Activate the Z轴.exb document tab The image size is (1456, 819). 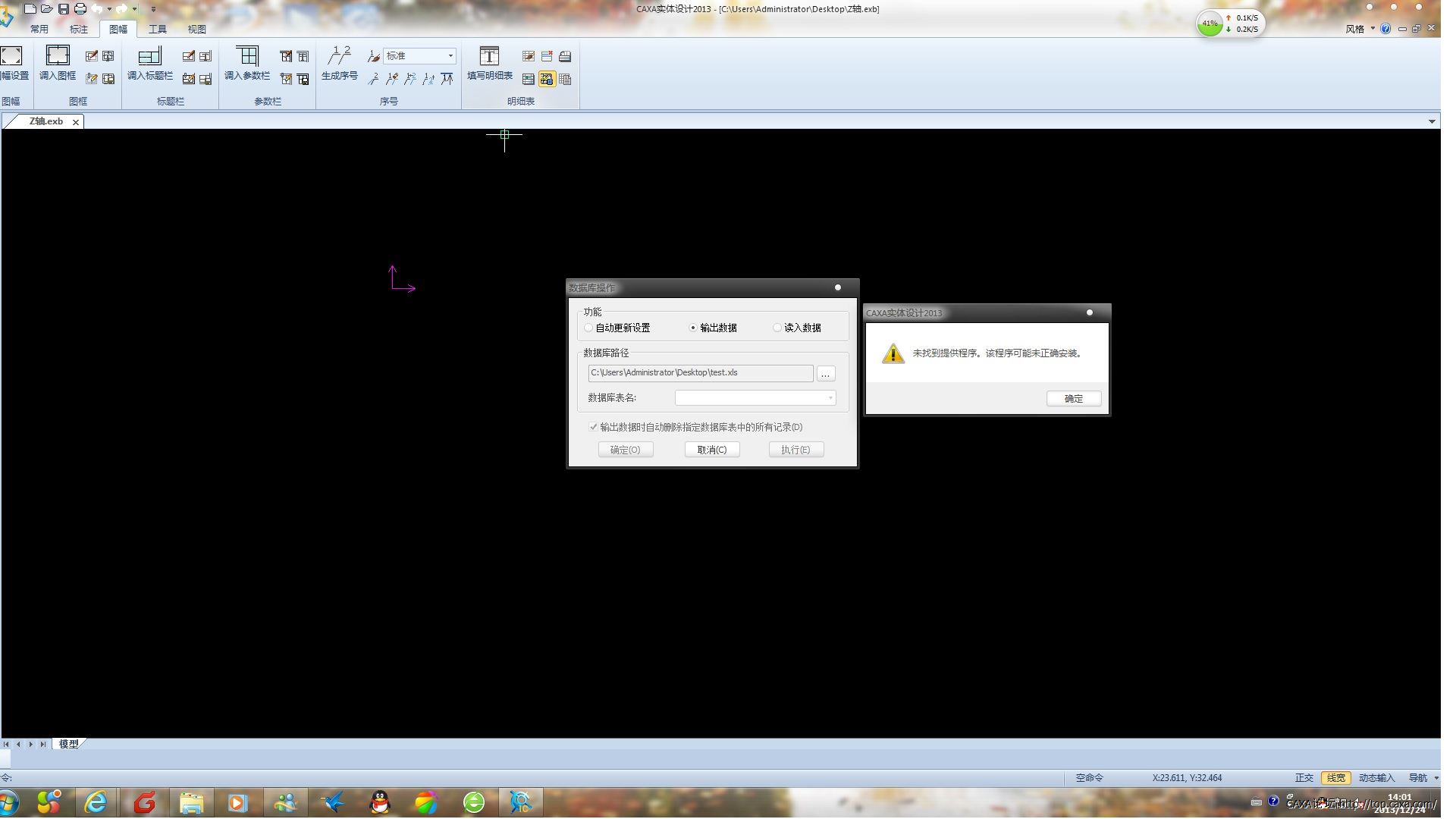tap(45, 121)
